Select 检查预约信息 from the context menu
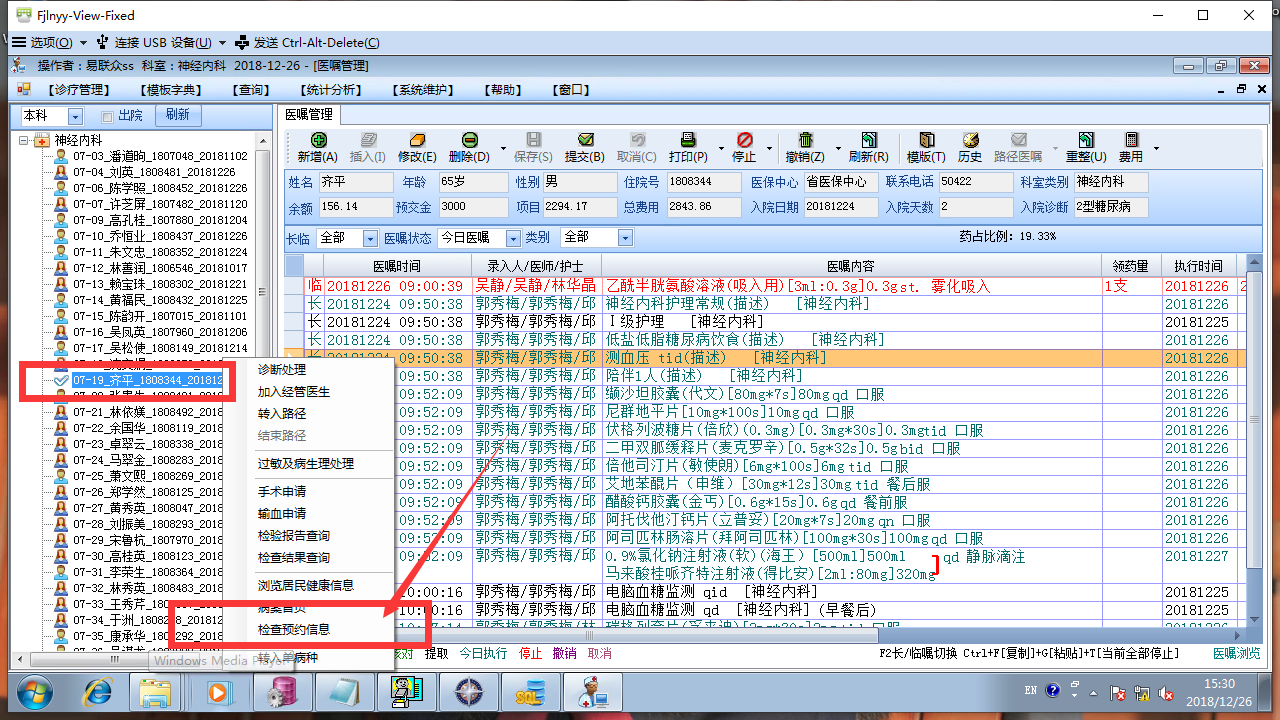 point(294,630)
